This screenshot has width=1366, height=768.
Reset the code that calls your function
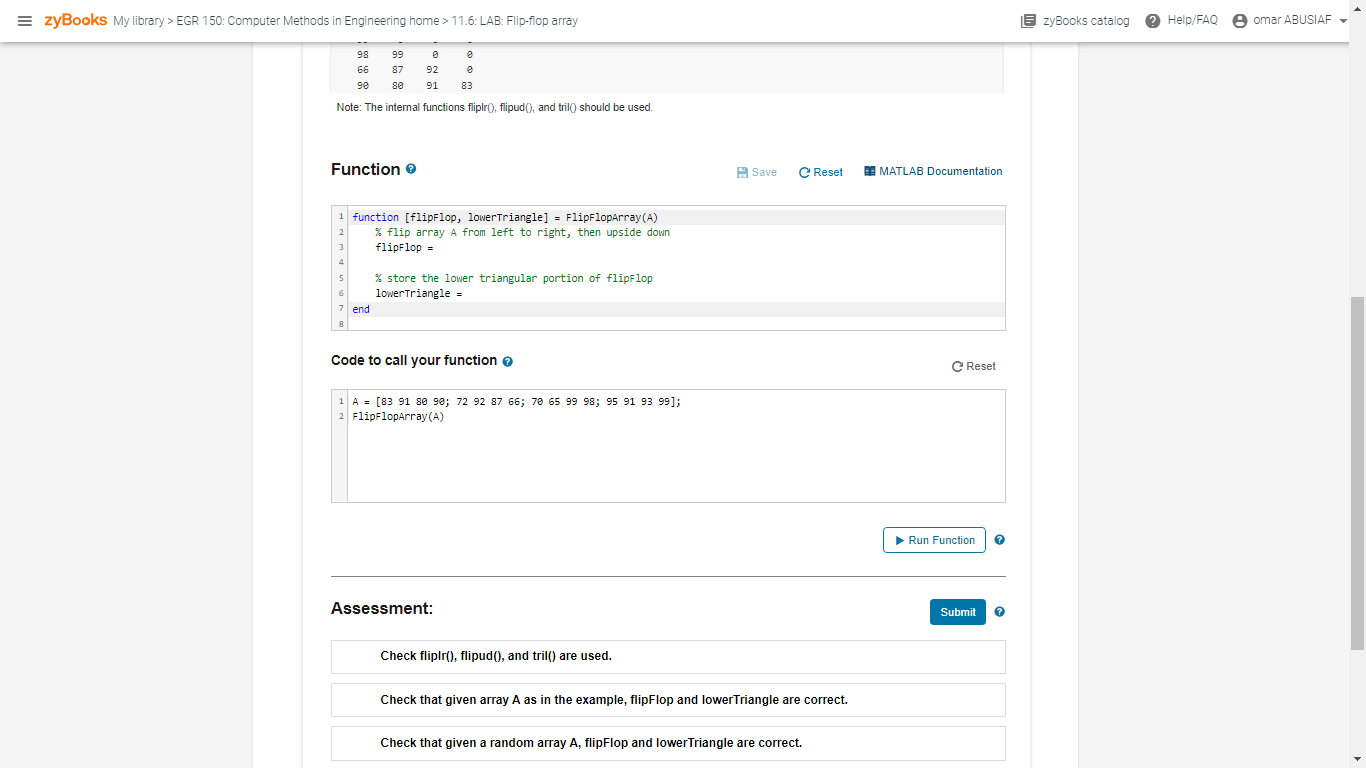[x=973, y=366]
